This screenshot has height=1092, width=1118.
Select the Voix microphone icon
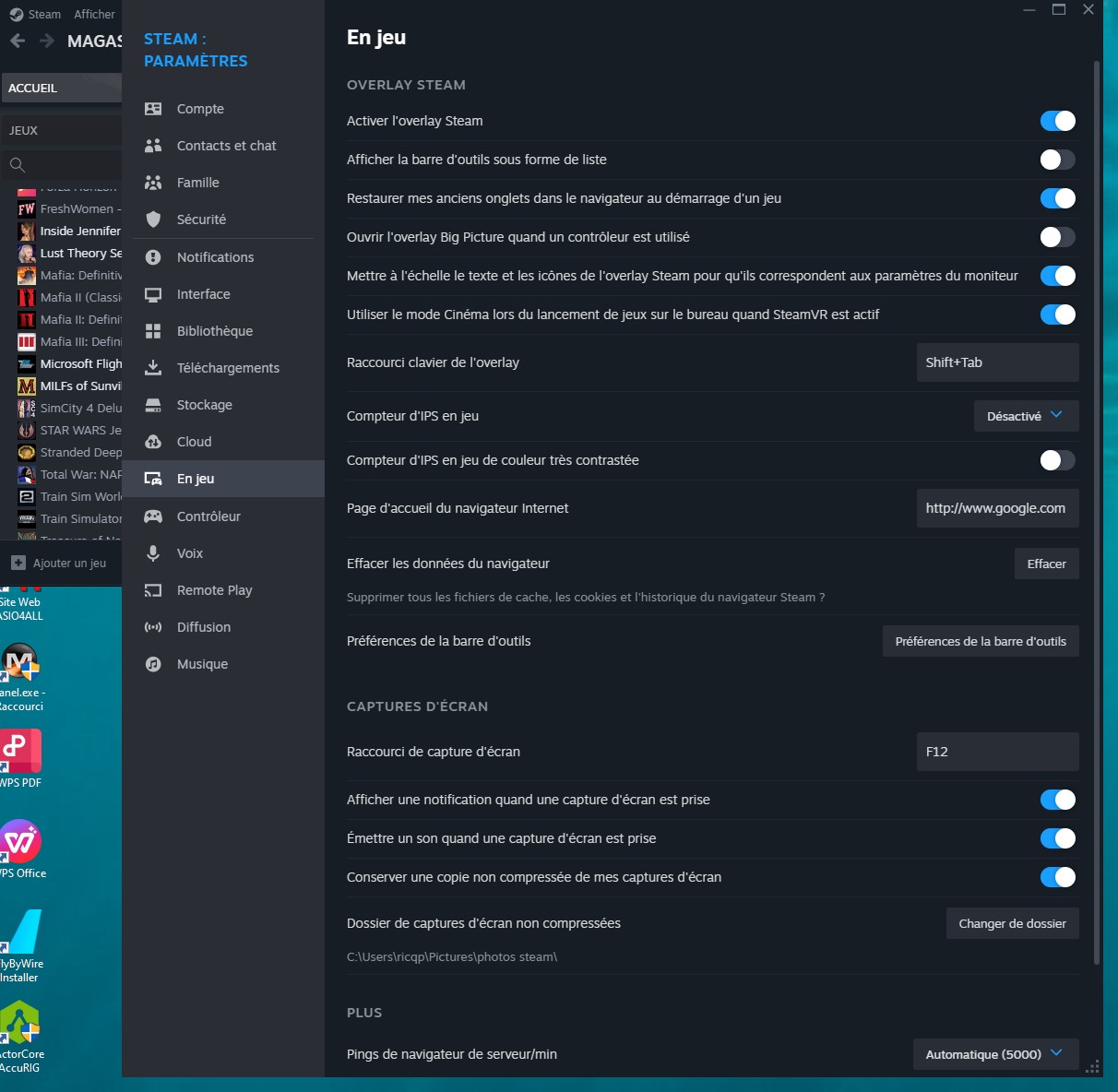point(153,553)
